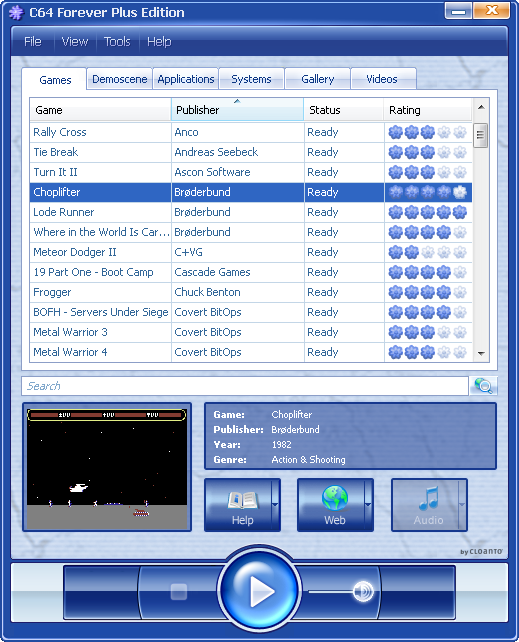Sort list by Publisher column header
Viewport: 519px width, 642px height.
pyautogui.click(x=237, y=110)
